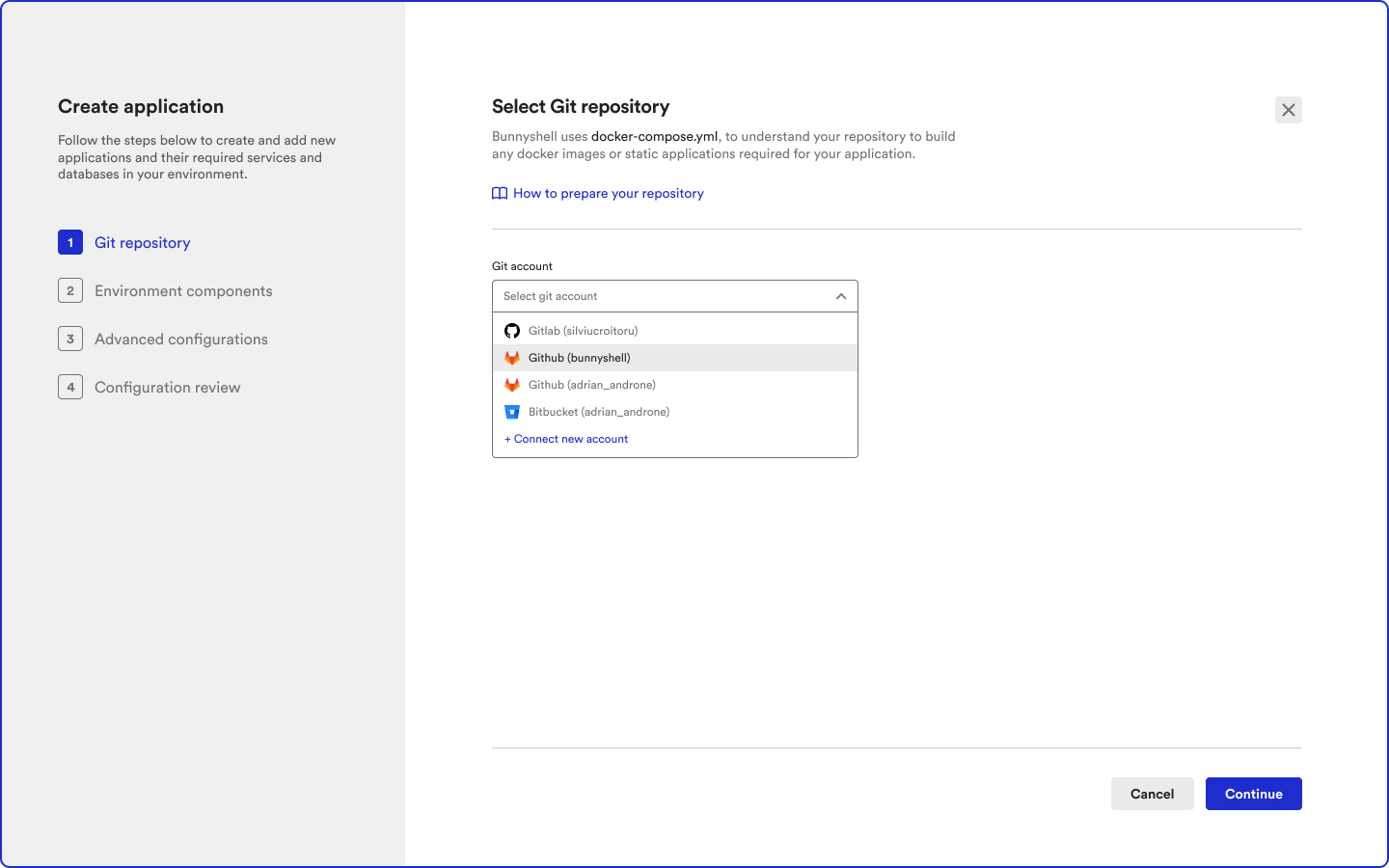Click the fox icon beside Github (adrian_androne)
This screenshot has width=1389, height=868.
coord(512,385)
